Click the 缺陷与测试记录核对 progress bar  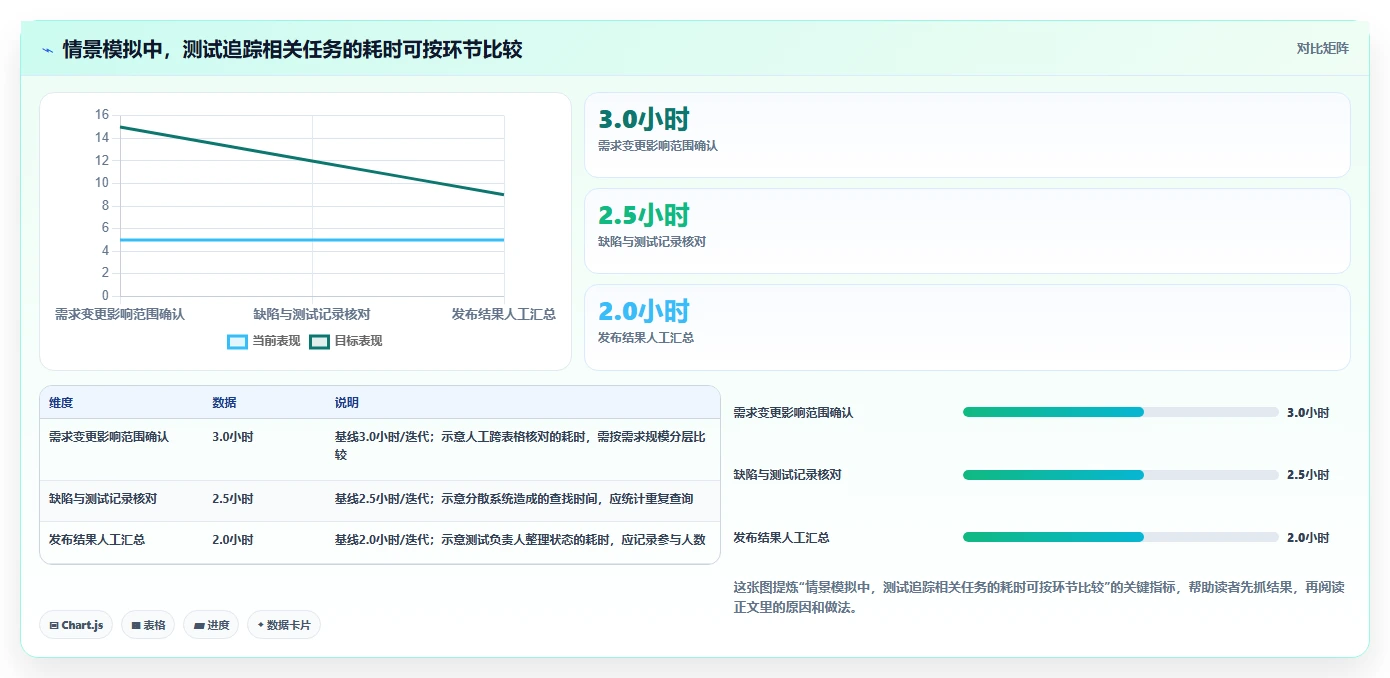click(x=1120, y=475)
